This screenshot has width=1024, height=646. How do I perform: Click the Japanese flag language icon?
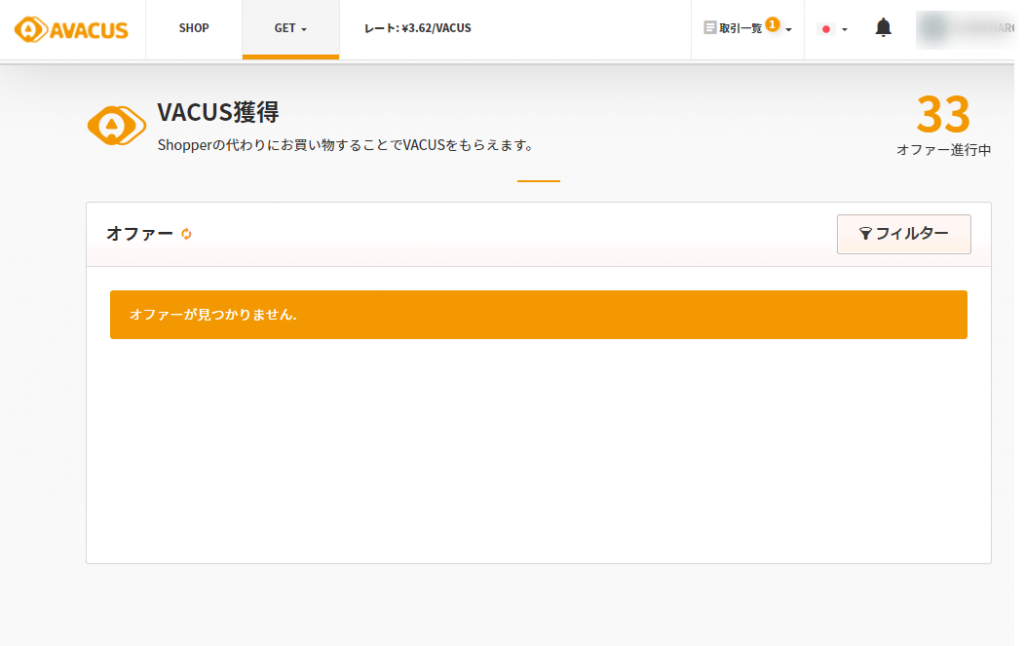click(826, 29)
